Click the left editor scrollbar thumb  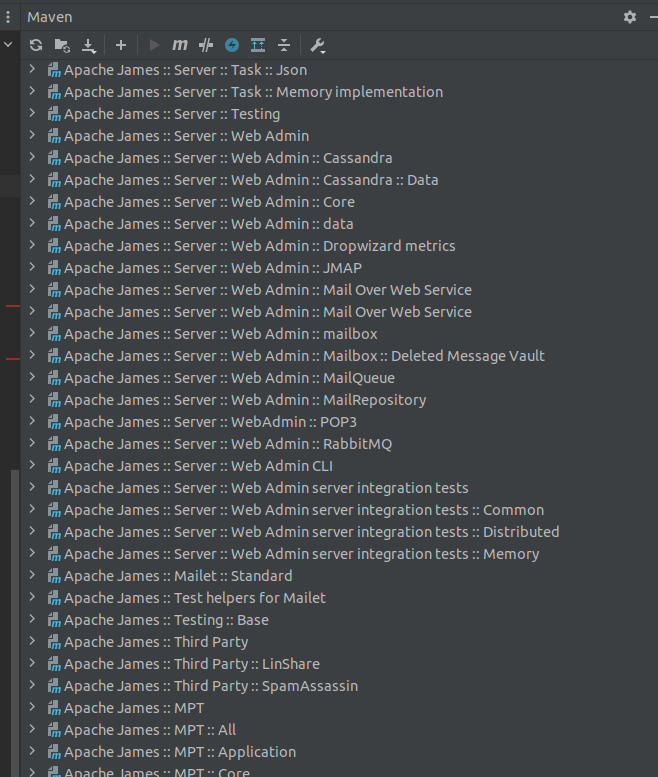(x=15, y=623)
